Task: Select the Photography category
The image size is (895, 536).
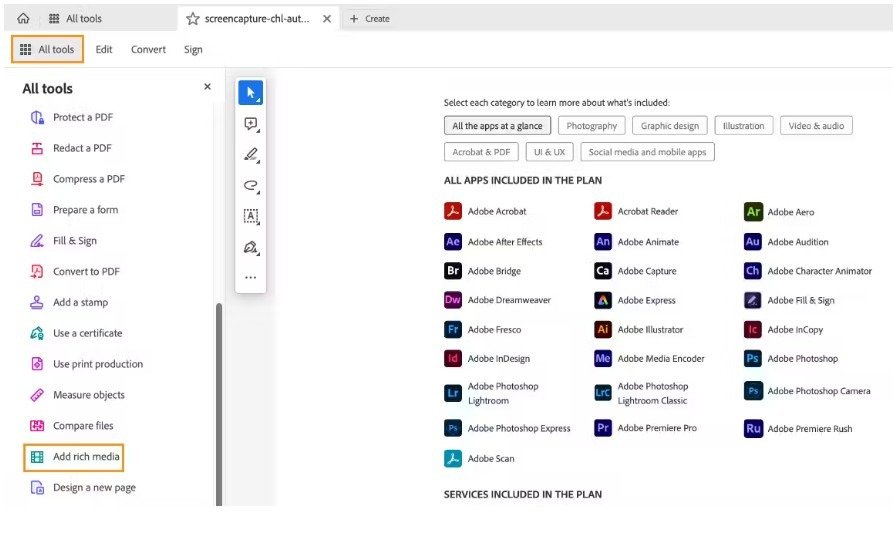Action: [591, 126]
